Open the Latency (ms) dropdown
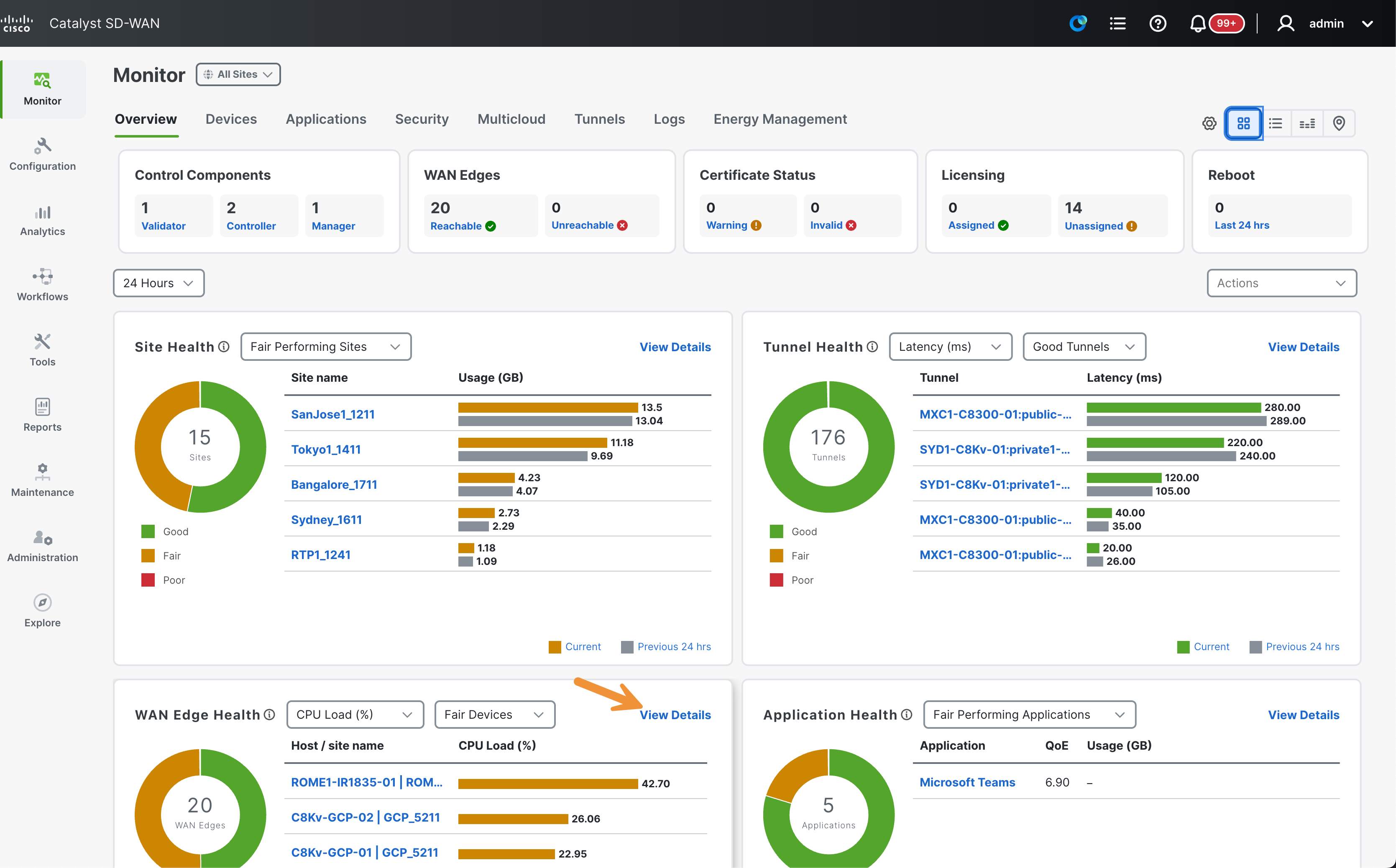 tap(950, 347)
